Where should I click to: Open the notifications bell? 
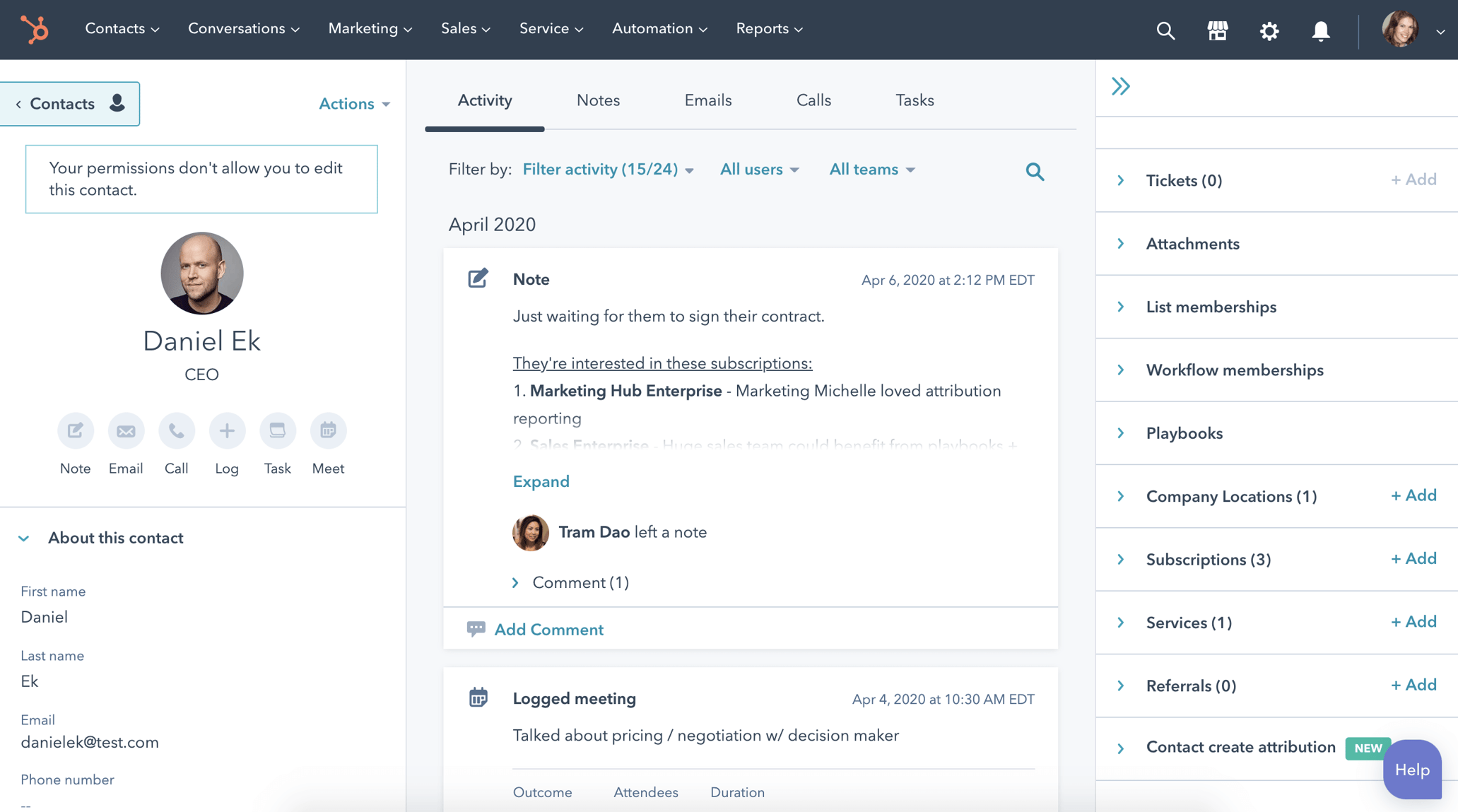pyautogui.click(x=1320, y=30)
